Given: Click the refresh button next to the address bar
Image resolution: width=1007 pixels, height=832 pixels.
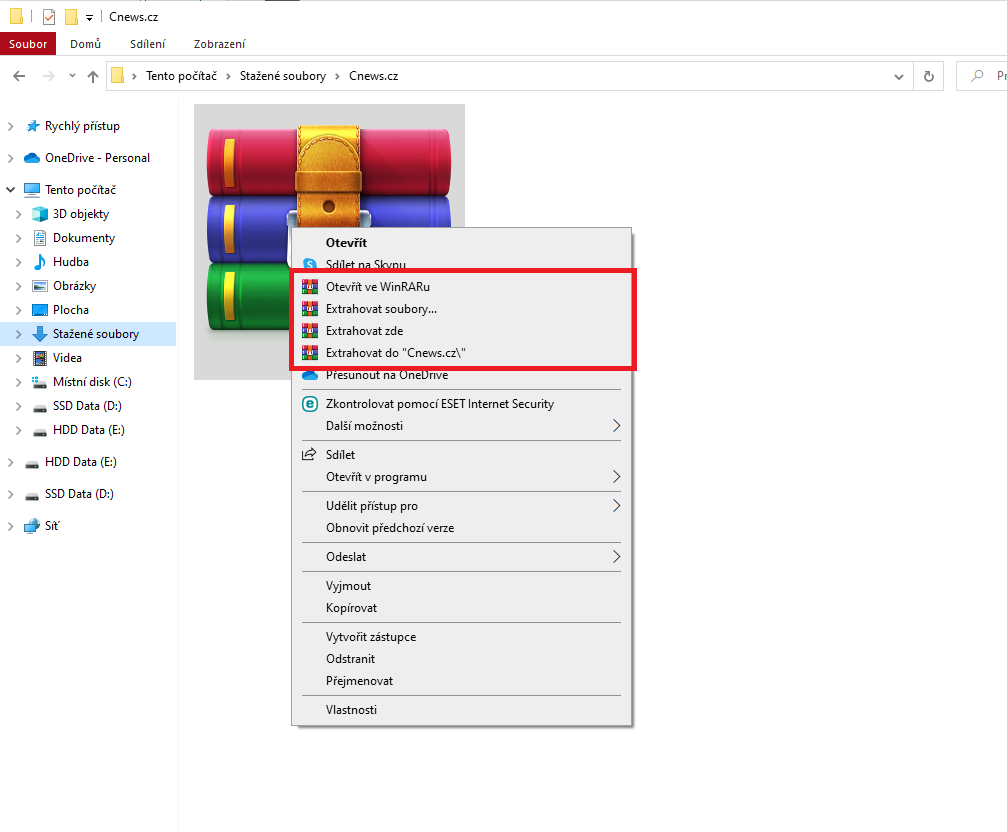Looking at the screenshot, I should click(929, 76).
